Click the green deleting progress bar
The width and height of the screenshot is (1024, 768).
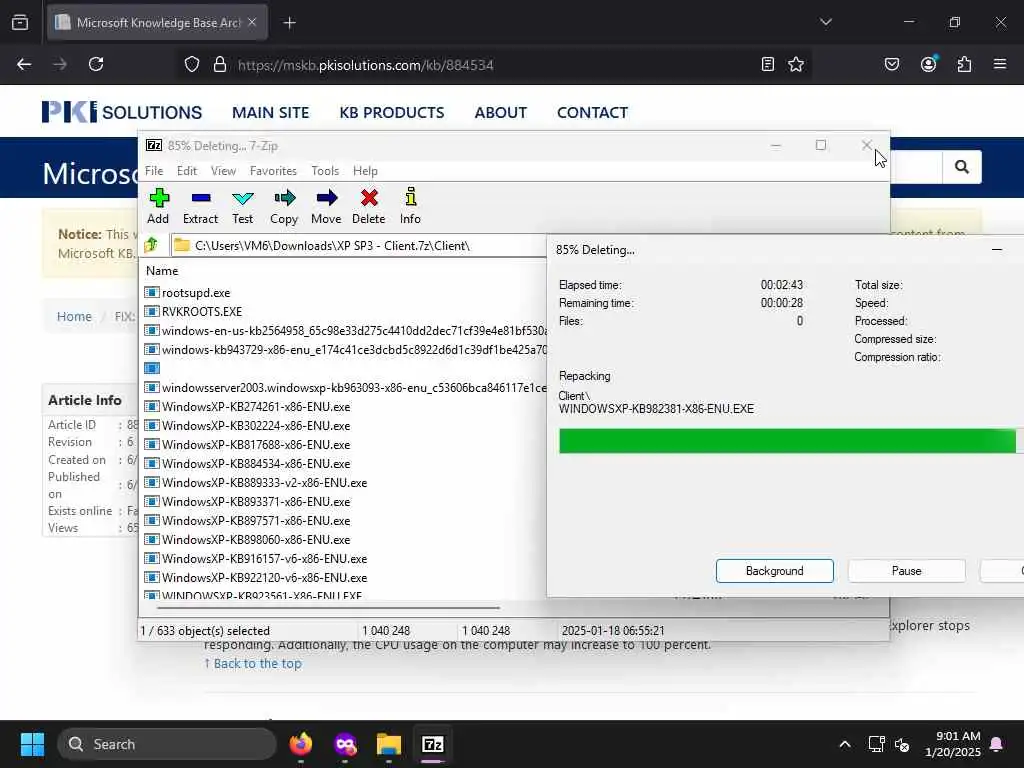(x=787, y=441)
